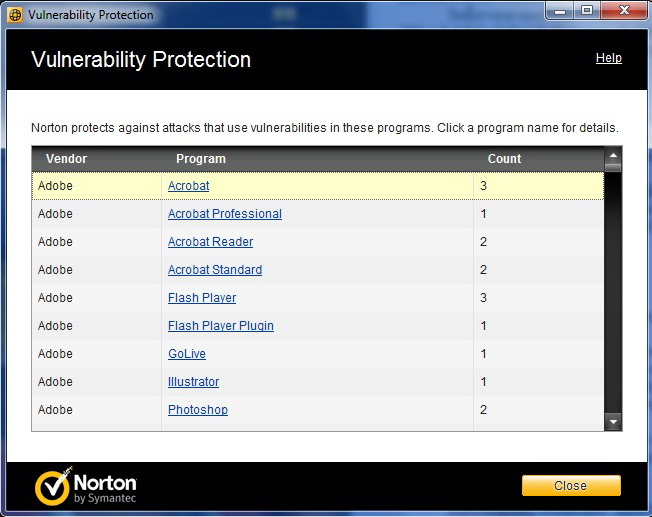This screenshot has width=652, height=517.
Task: Select the Flash Player Plugin link
Action: 220,326
